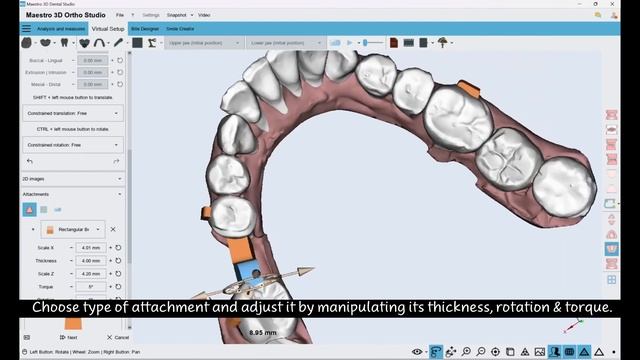This screenshot has height=360, width=640.
Task: Increase Scale Z with plus button
Action: (x=110, y=273)
